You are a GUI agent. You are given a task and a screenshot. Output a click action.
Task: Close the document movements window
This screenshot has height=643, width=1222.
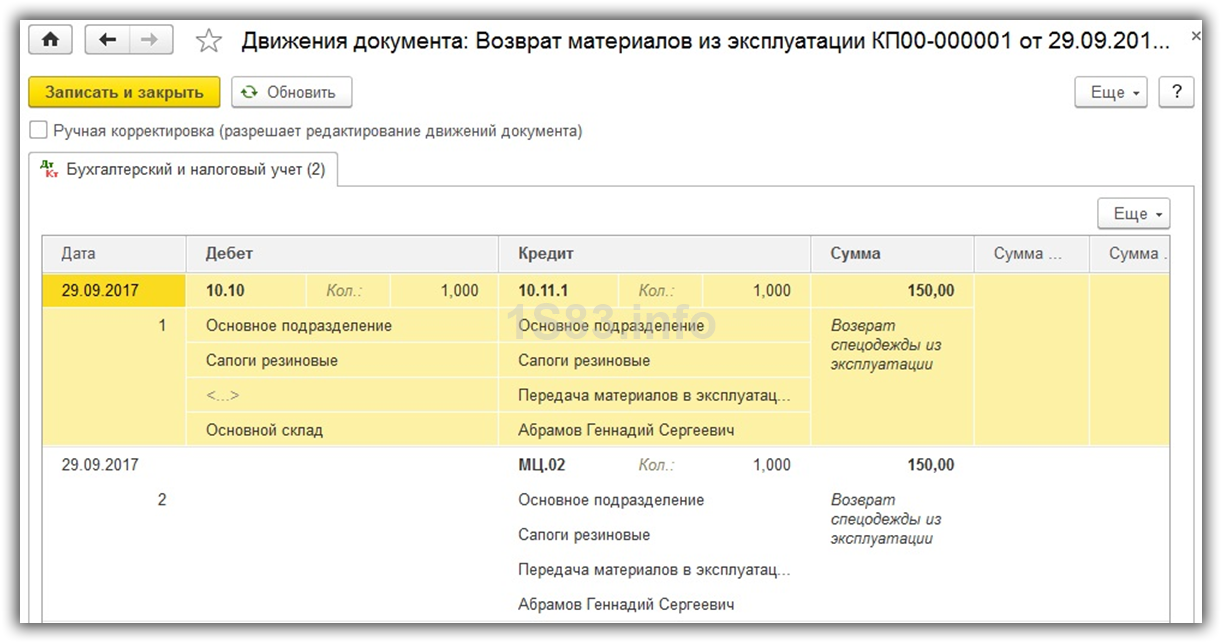(x=1196, y=37)
